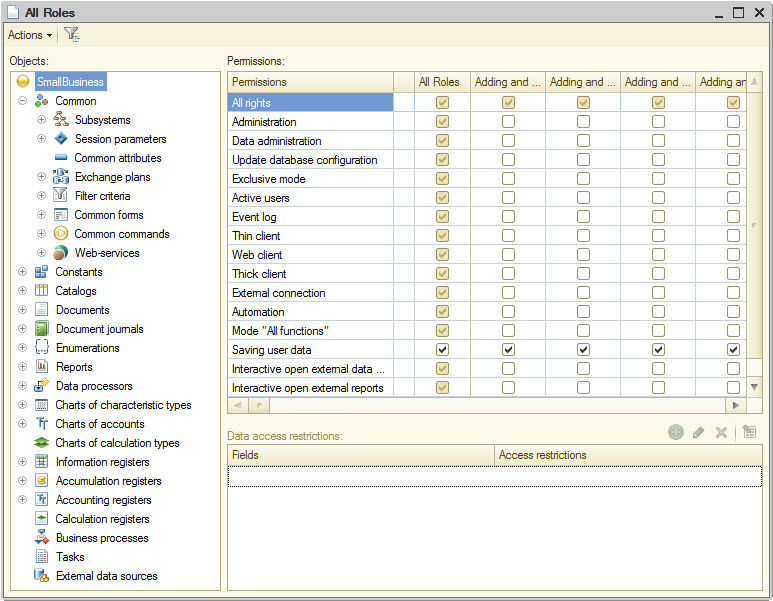773x601 pixels.
Task: Click the Catalogs icon
Action: pos(41,290)
